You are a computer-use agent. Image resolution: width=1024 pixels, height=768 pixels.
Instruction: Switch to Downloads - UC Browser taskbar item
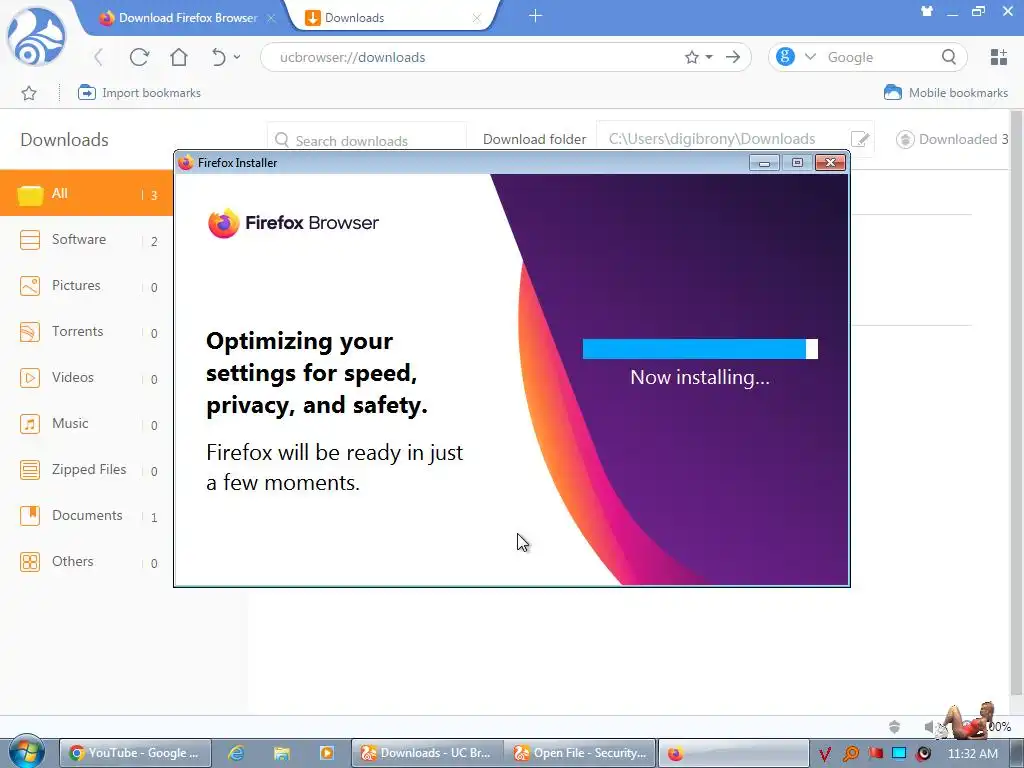pyautogui.click(x=427, y=753)
